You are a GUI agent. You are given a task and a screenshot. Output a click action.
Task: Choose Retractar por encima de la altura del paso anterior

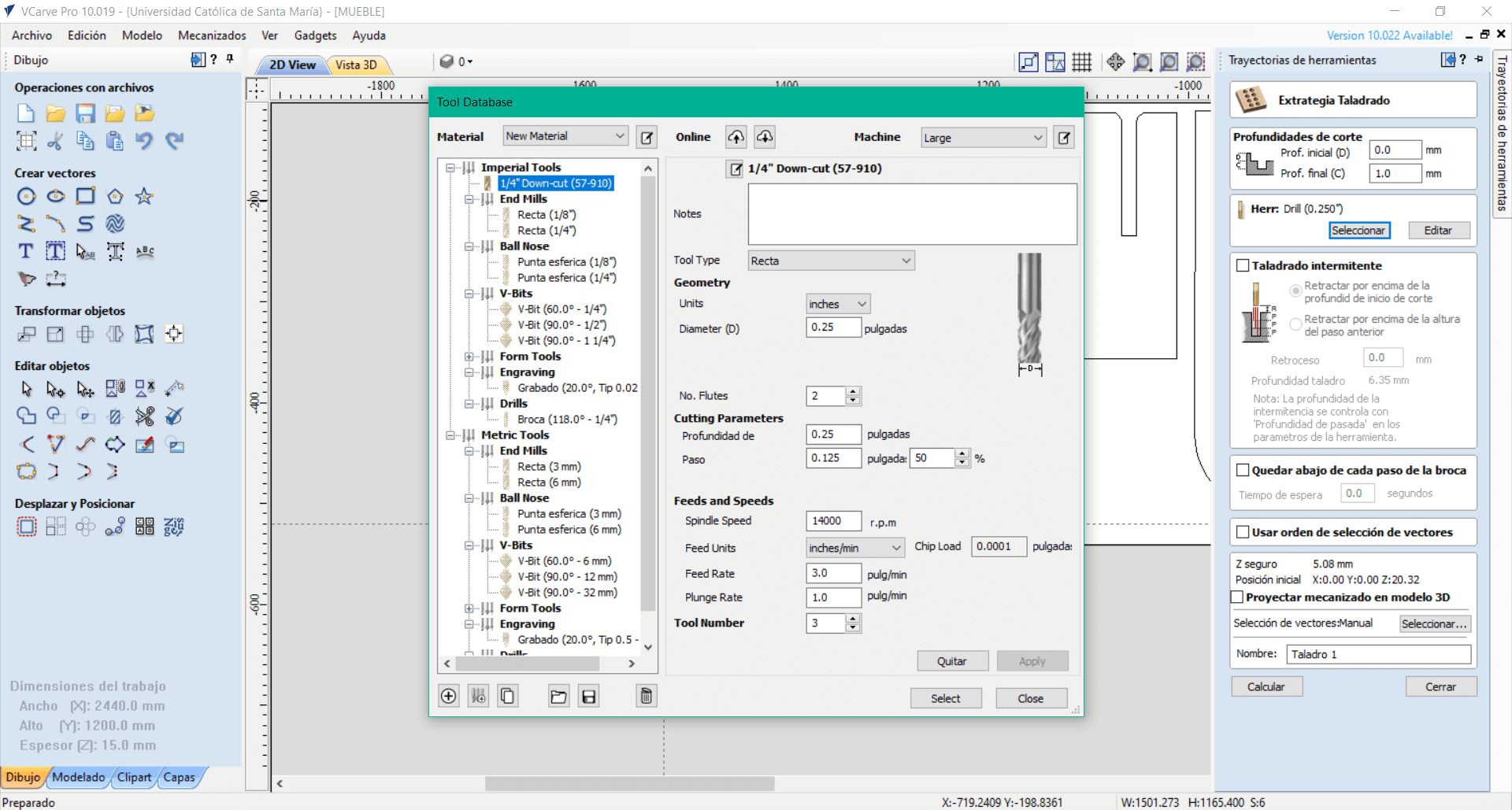click(x=1295, y=325)
